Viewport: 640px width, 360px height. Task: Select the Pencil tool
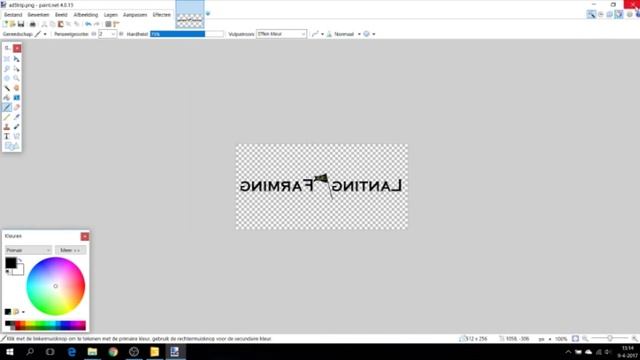pyautogui.click(x=7, y=117)
